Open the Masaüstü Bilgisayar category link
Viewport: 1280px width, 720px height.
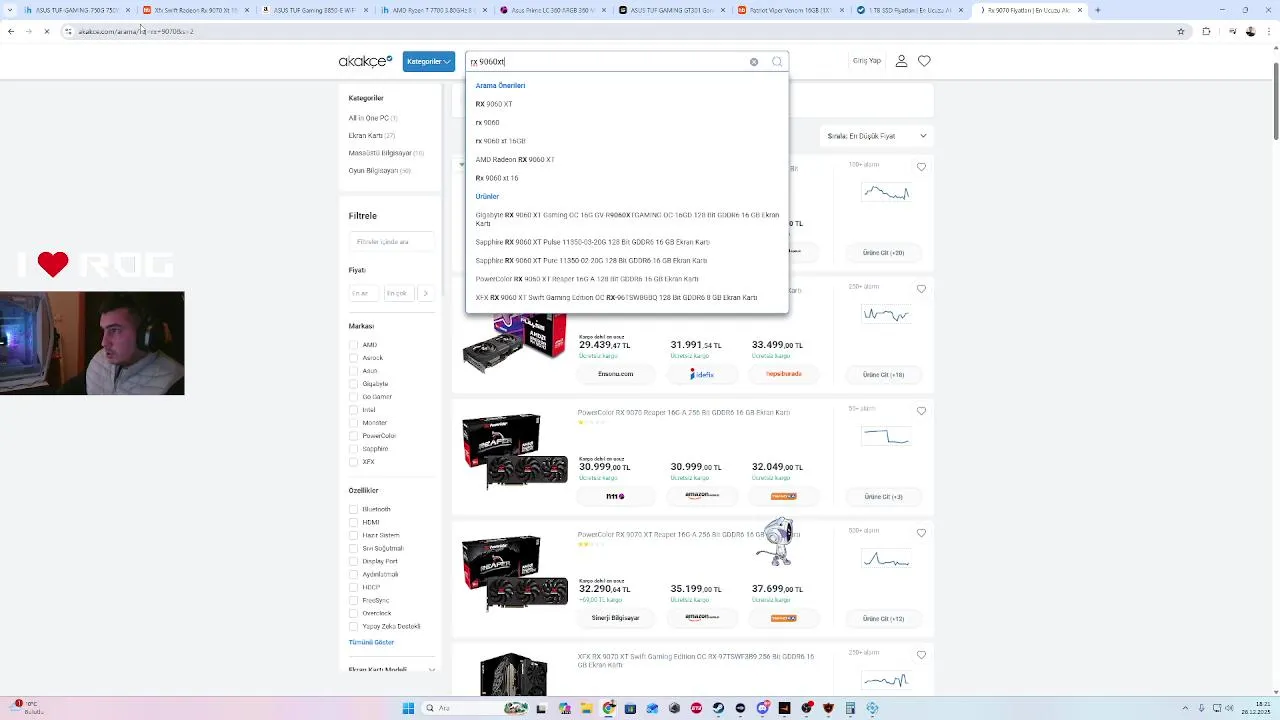coord(380,153)
